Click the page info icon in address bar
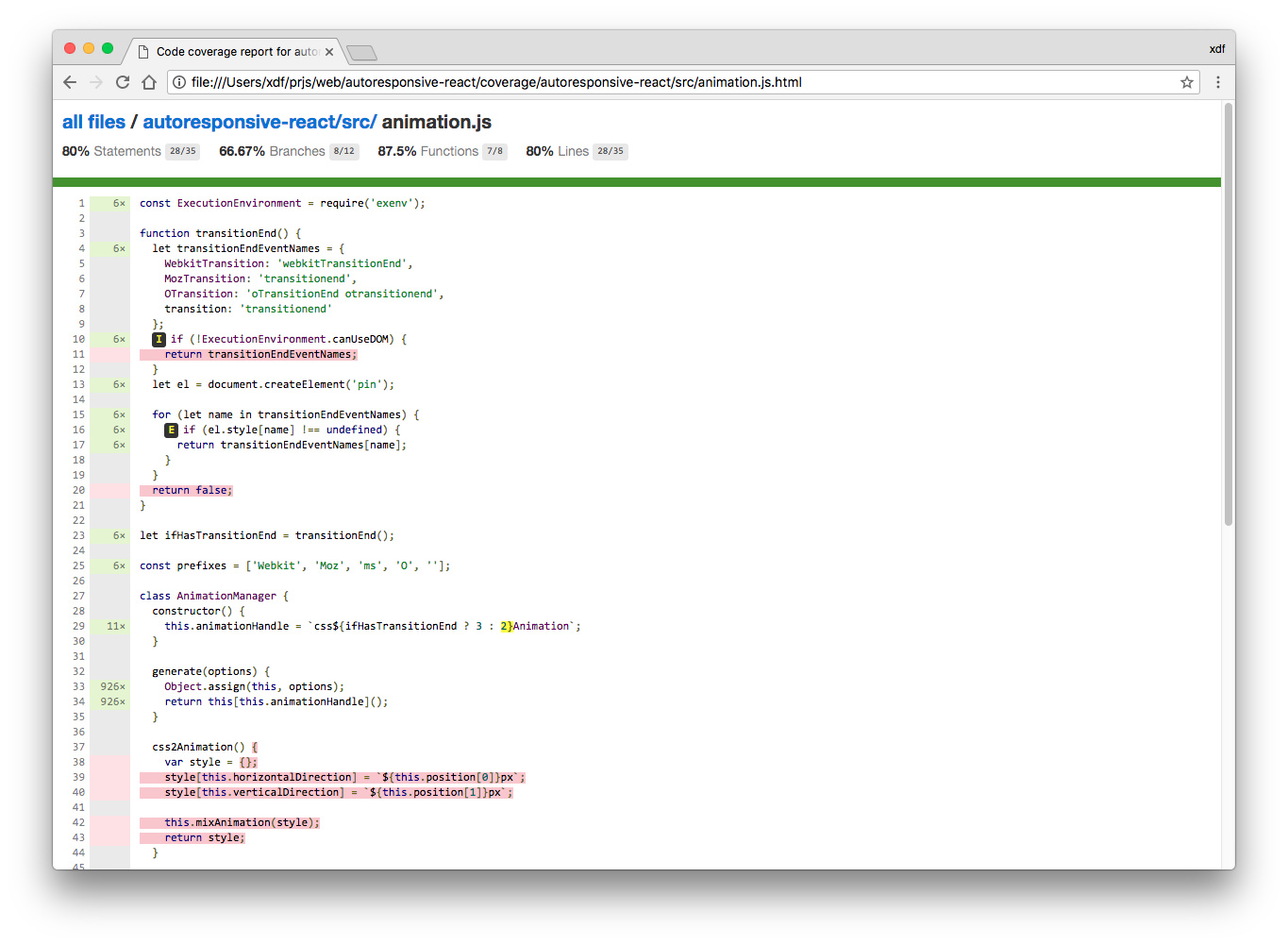The width and height of the screenshot is (1288, 945). click(179, 82)
